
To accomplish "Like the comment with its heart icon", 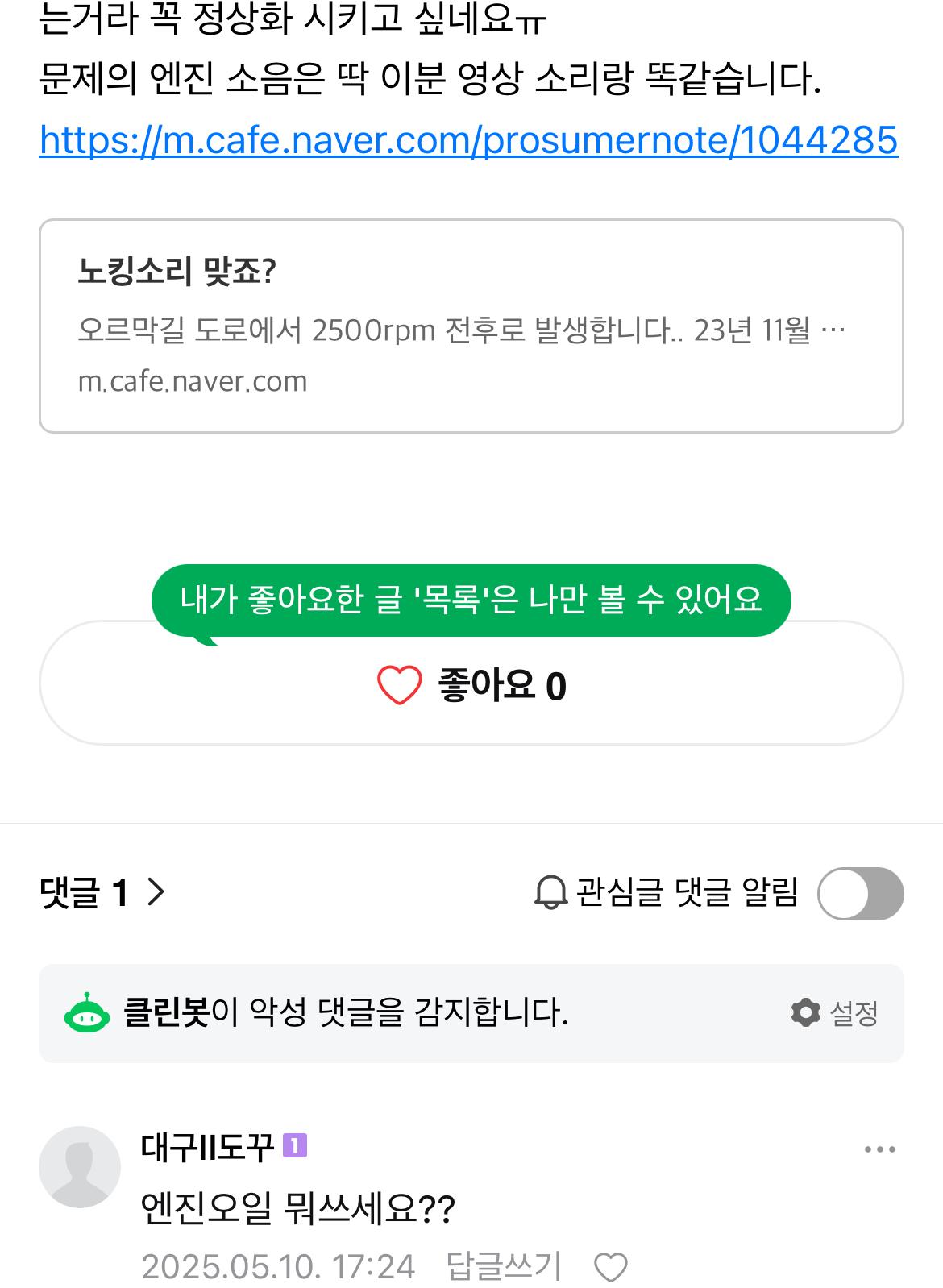I will point(610,1268).
